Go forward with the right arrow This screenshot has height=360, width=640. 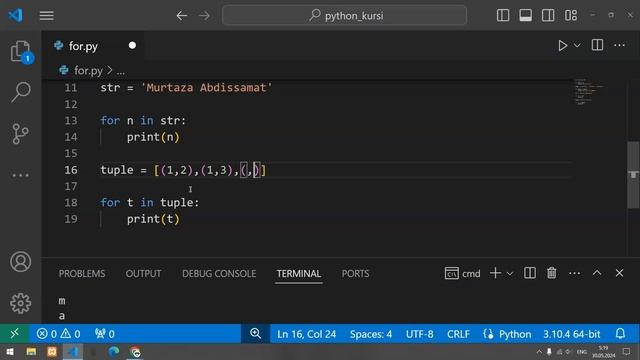(204, 16)
